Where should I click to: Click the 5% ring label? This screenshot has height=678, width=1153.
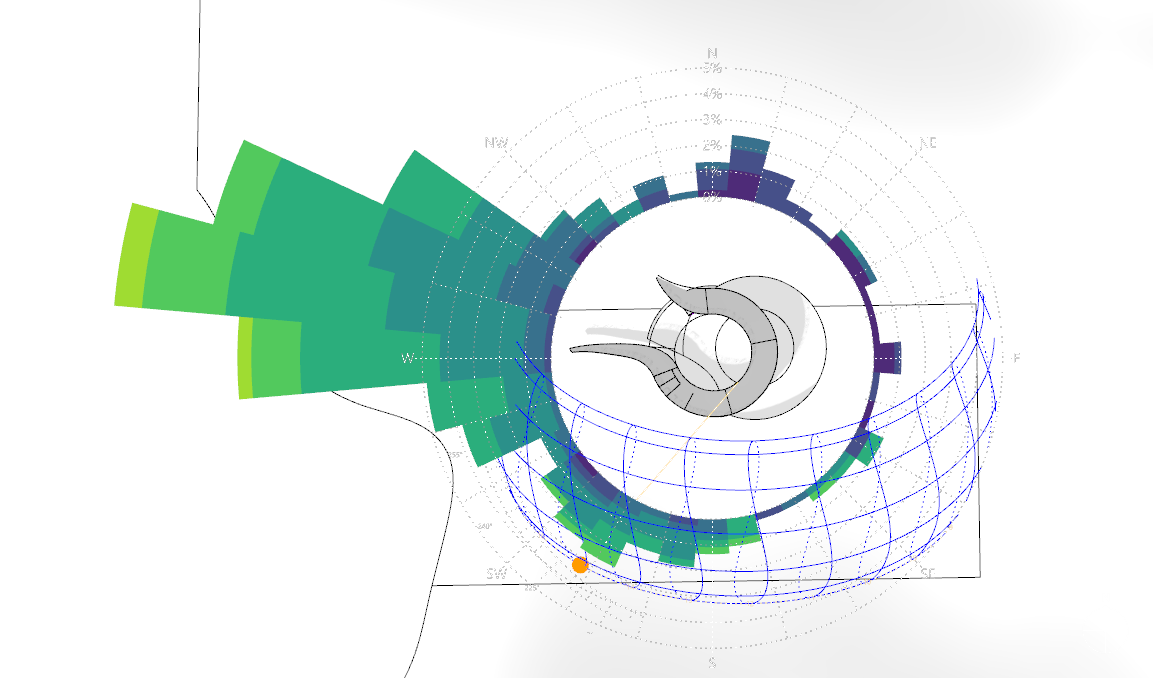(x=712, y=68)
